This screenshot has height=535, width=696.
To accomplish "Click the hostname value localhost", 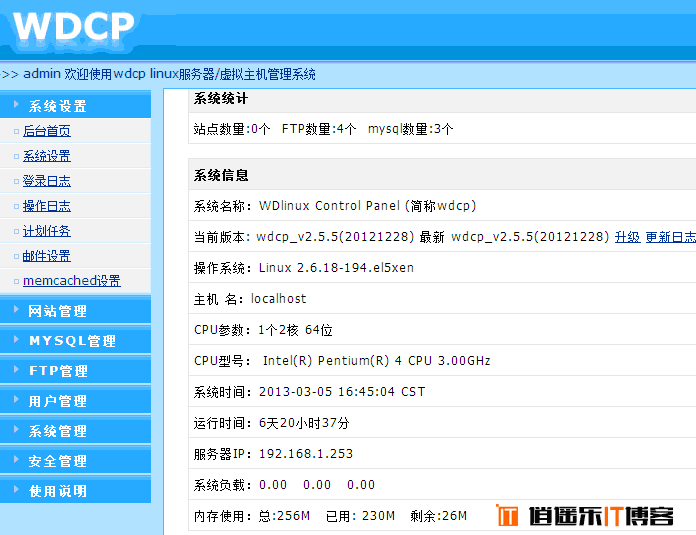I will (x=278, y=299).
